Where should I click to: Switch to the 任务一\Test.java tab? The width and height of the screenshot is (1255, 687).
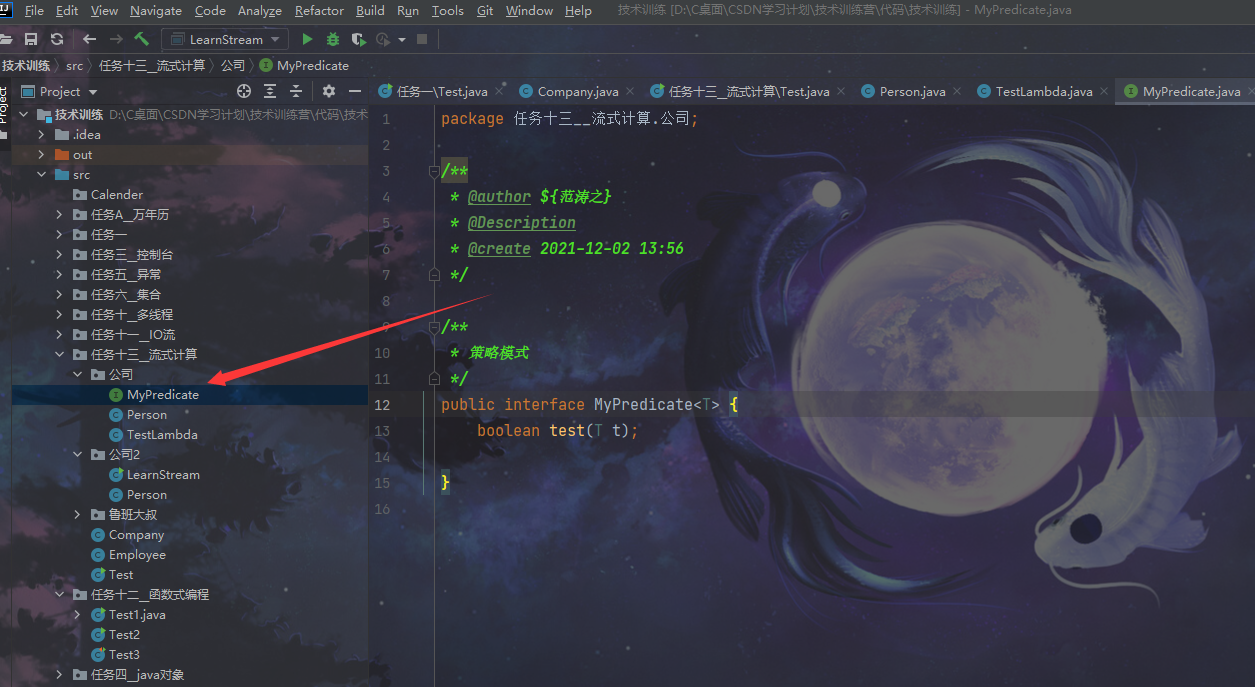(x=442, y=92)
